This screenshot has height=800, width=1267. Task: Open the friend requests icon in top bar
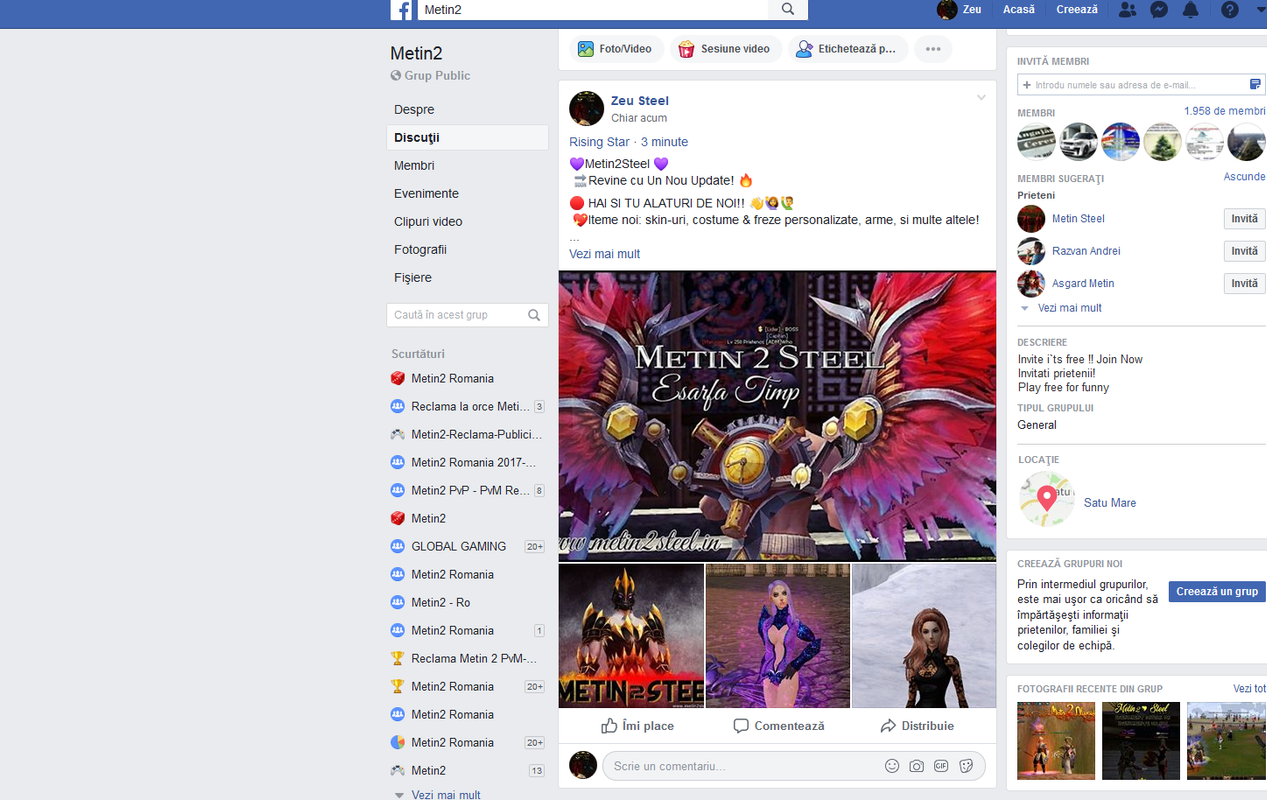[x=1127, y=10]
